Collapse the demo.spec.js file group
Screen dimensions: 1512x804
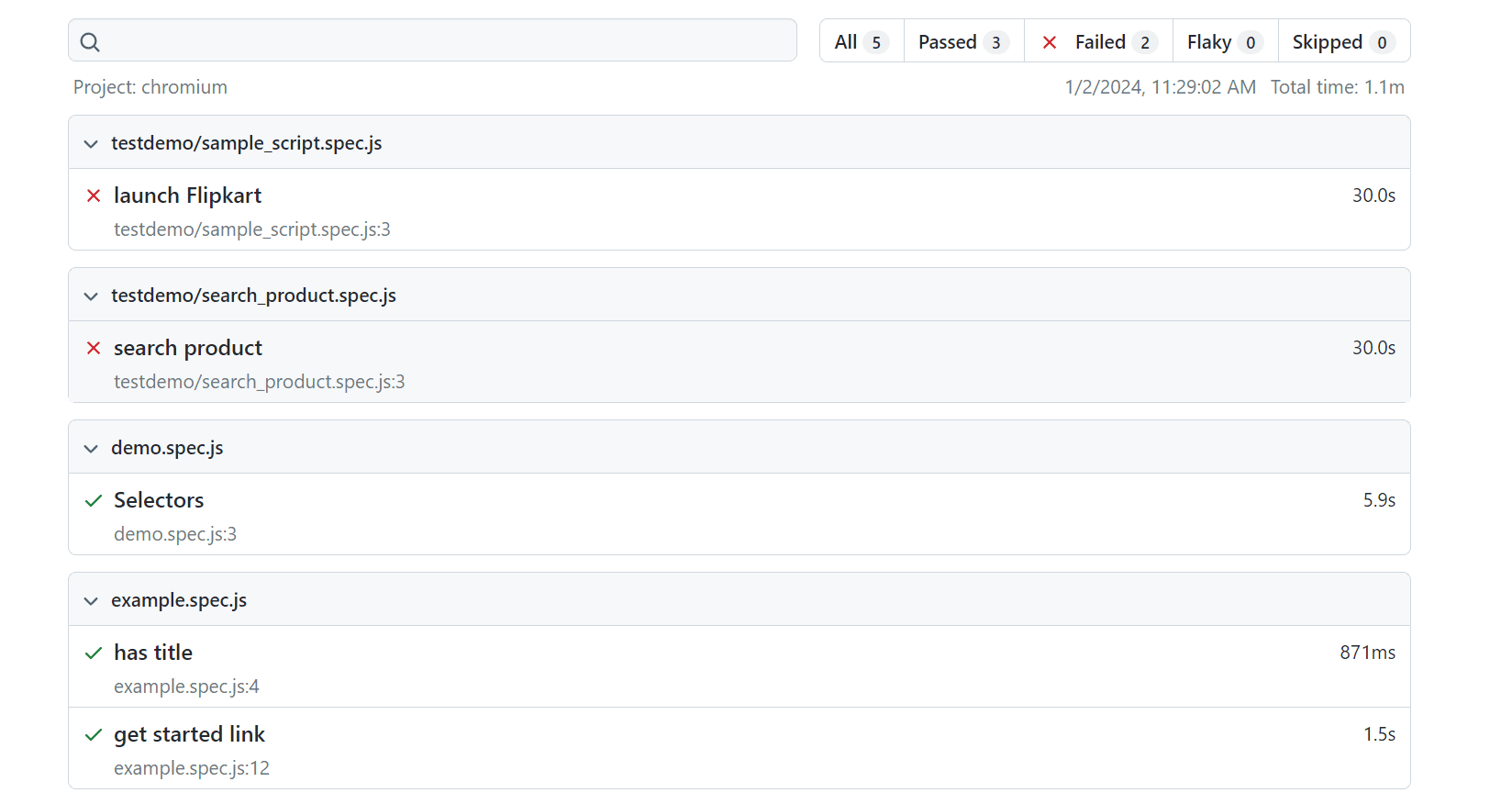(91, 448)
